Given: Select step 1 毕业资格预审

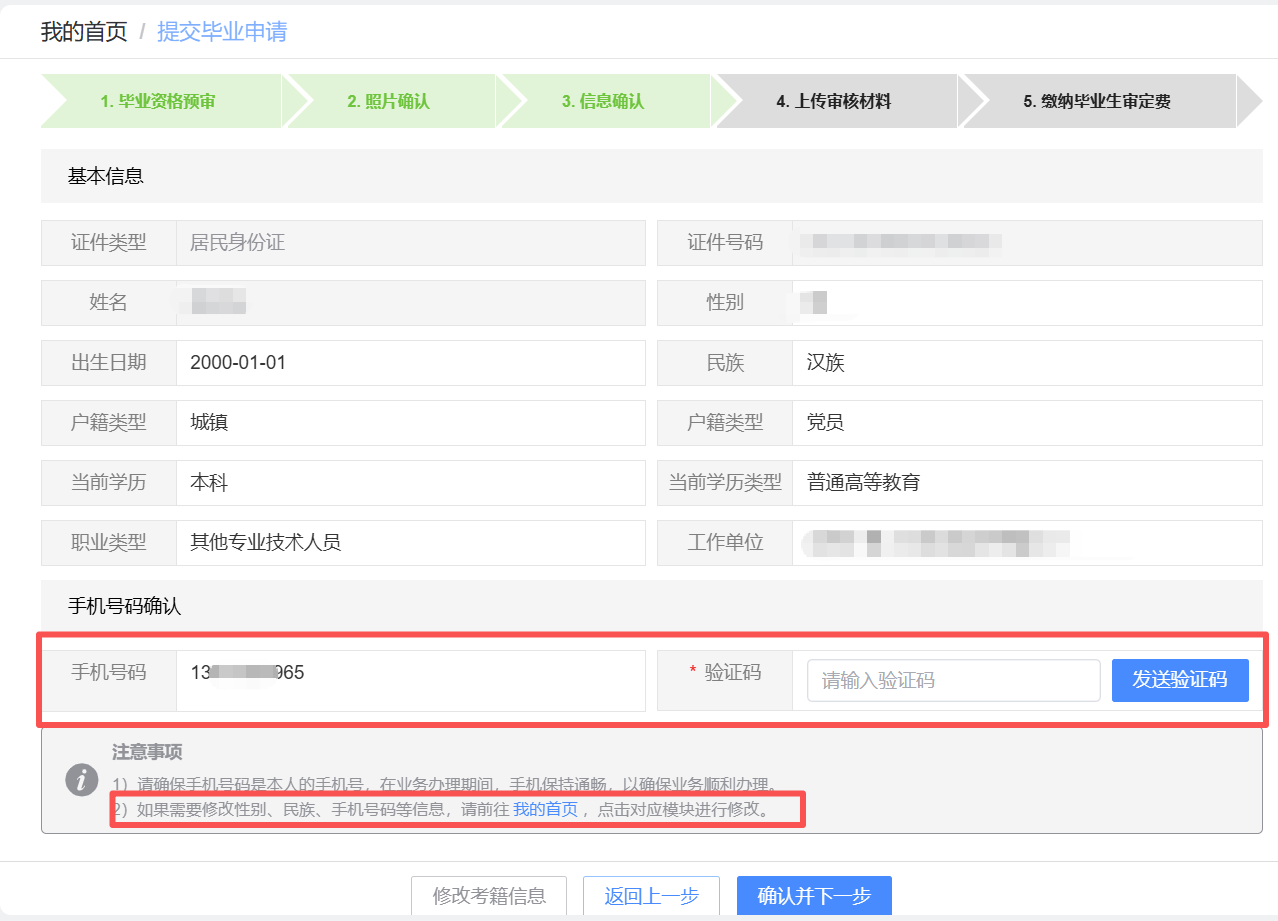Looking at the screenshot, I should pyautogui.click(x=160, y=101).
